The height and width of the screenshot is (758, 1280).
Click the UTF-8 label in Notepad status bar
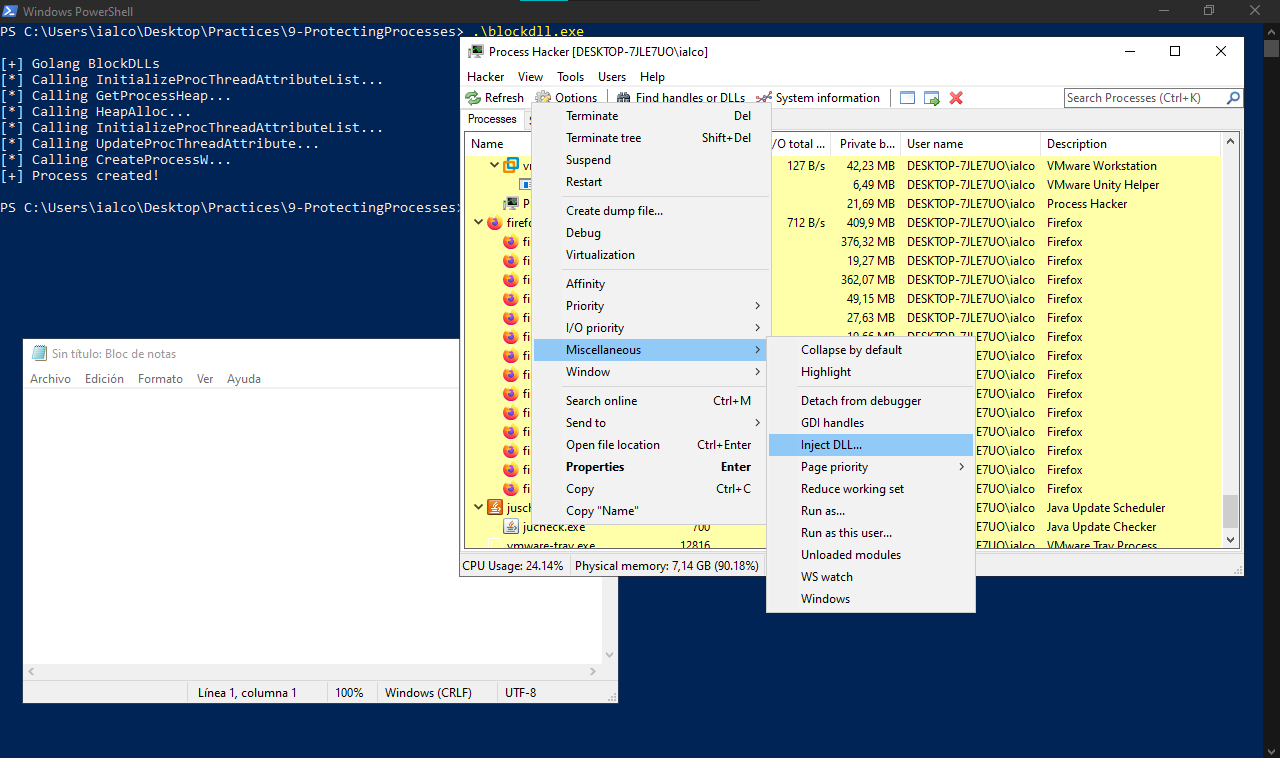521,692
